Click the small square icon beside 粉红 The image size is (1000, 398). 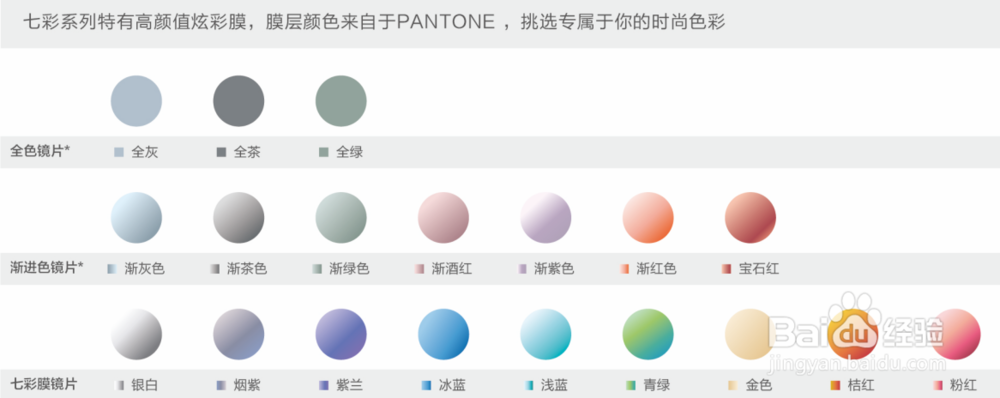[938, 385]
